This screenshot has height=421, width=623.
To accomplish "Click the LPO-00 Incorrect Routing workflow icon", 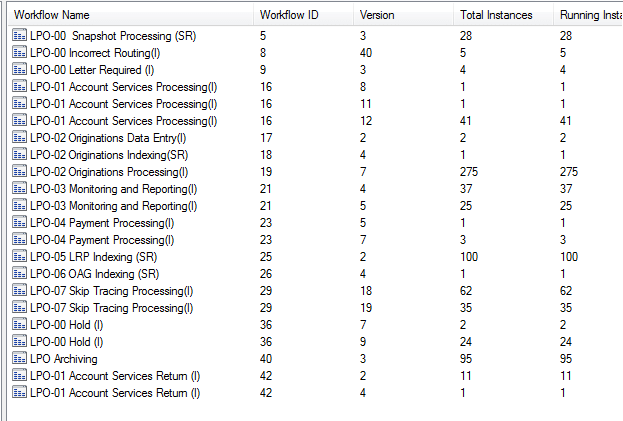I will 19,52.
